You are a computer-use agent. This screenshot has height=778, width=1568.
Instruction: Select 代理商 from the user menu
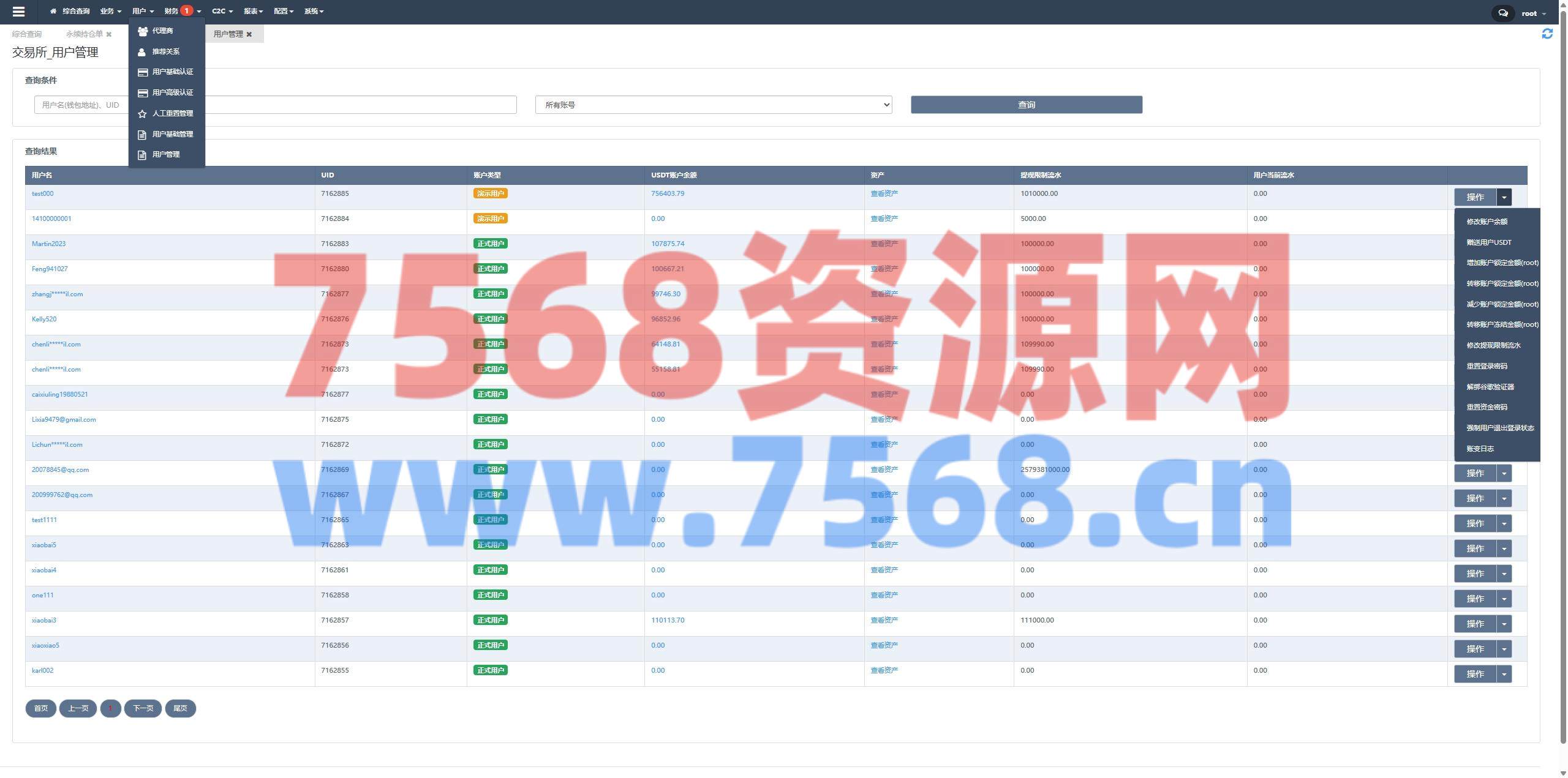point(162,31)
